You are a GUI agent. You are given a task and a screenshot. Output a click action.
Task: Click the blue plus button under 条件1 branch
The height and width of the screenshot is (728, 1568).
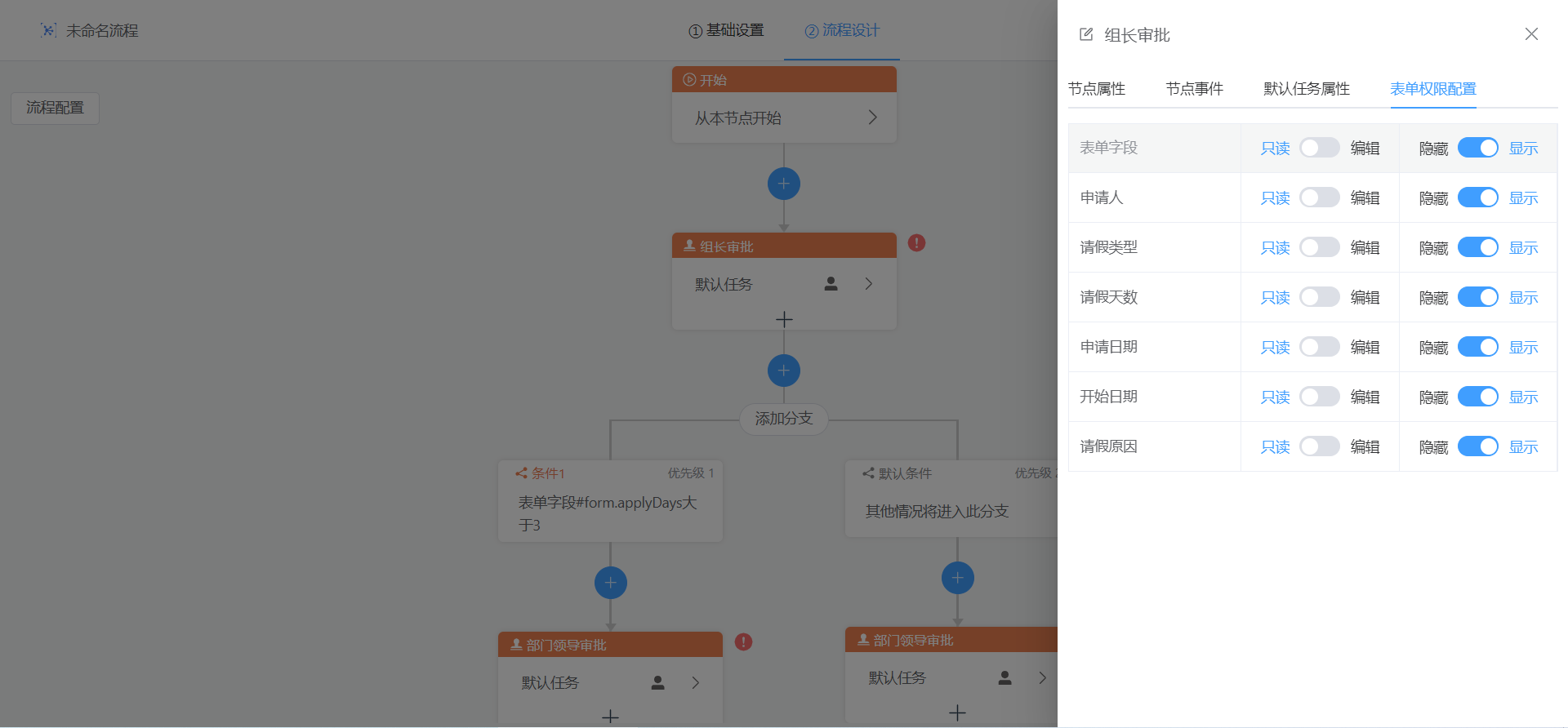610,583
